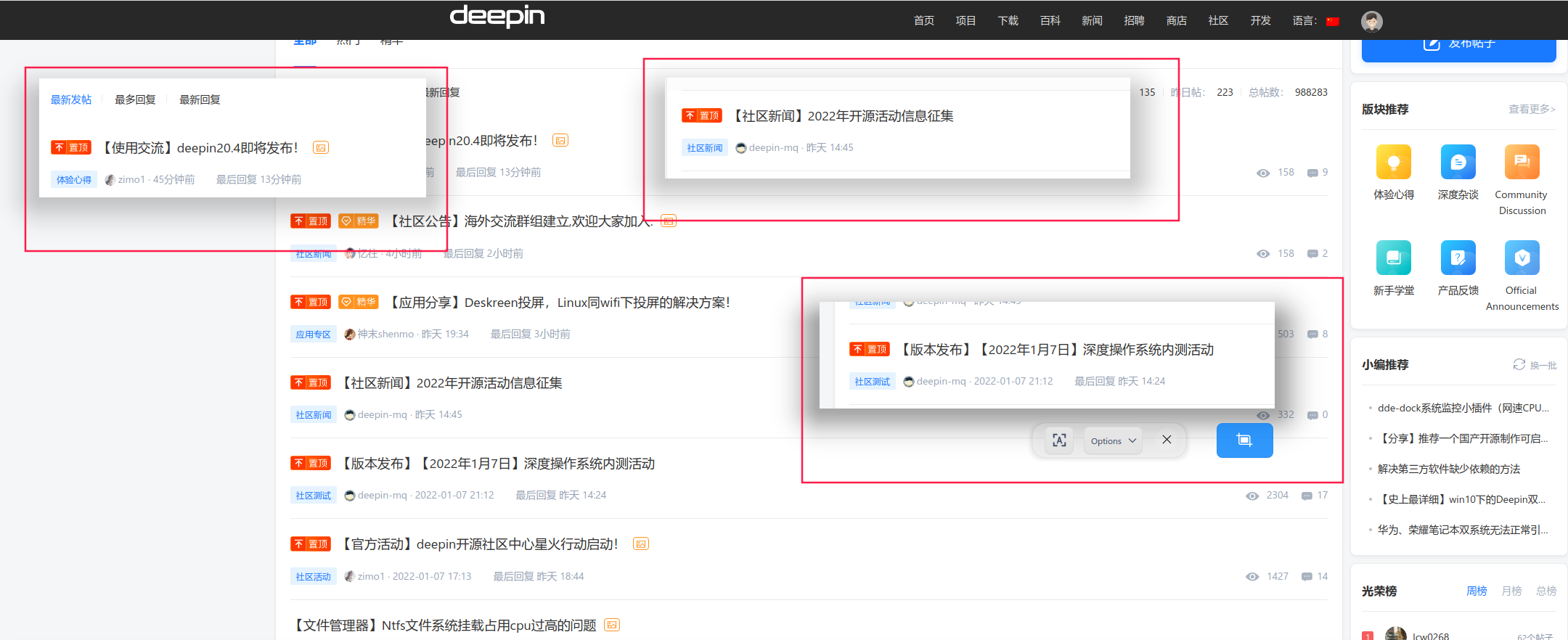The height and width of the screenshot is (640, 1568).
Task: Click the China flag language icon
Action: tap(1332, 21)
